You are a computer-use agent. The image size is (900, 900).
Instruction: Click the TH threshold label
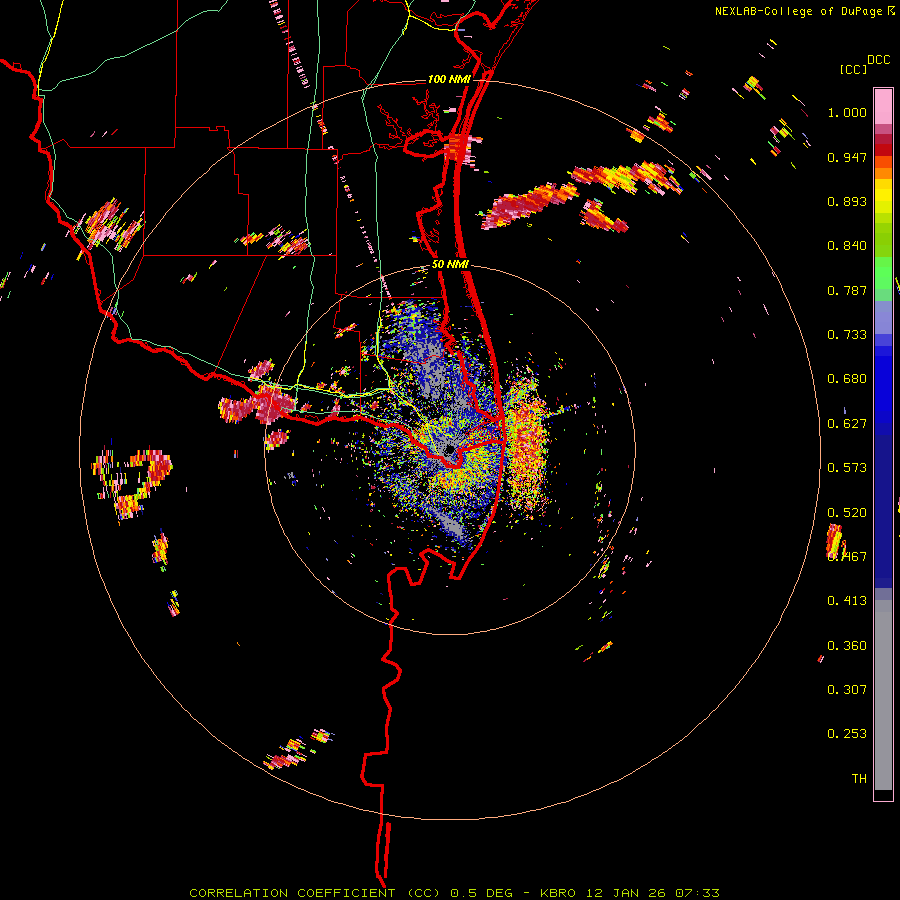tap(859, 779)
